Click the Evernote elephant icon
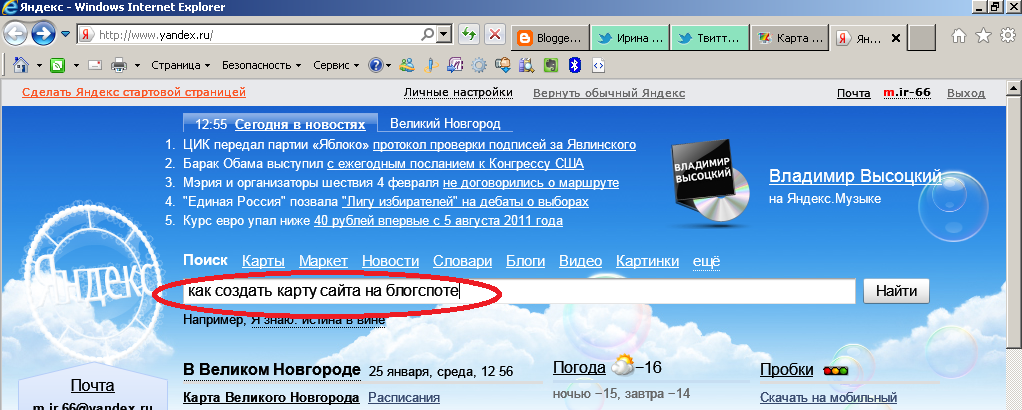This screenshot has height=410, width=1022. pyautogui.click(x=551, y=65)
